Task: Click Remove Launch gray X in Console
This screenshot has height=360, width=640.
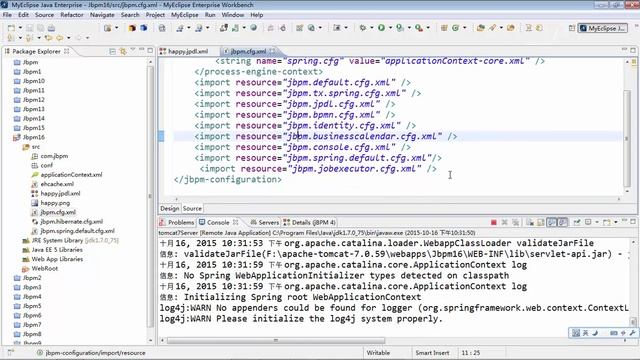Action: coord(504,222)
